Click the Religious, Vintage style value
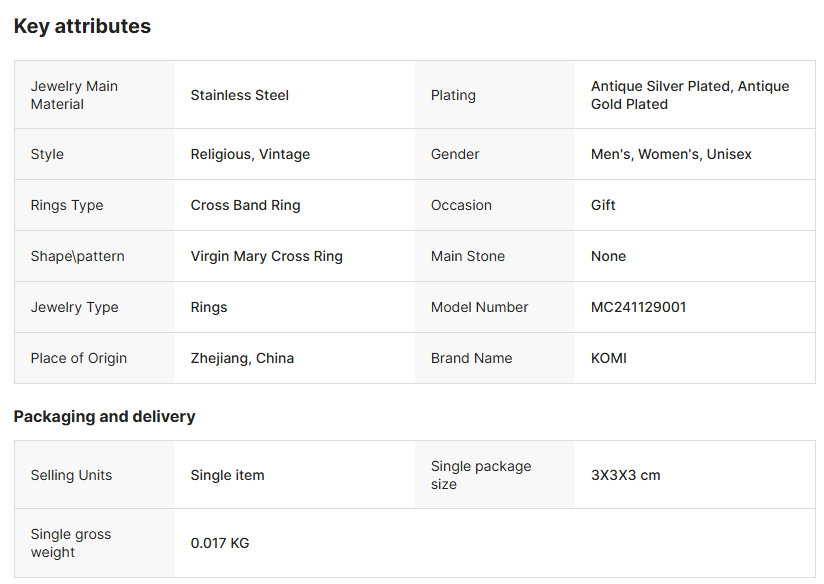This screenshot has width=824, height=584. click(x=250, y=154)
